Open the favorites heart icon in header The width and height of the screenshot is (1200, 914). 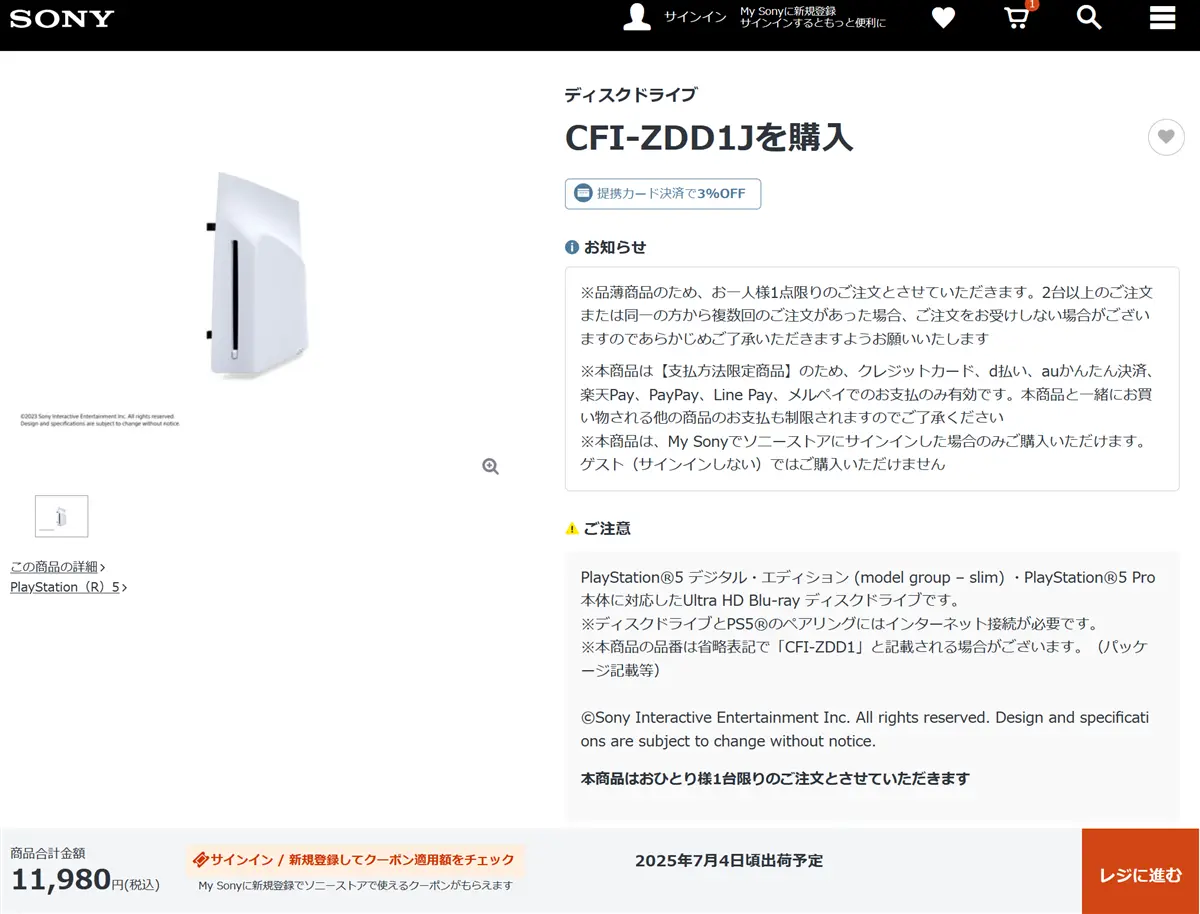point(943,17)
